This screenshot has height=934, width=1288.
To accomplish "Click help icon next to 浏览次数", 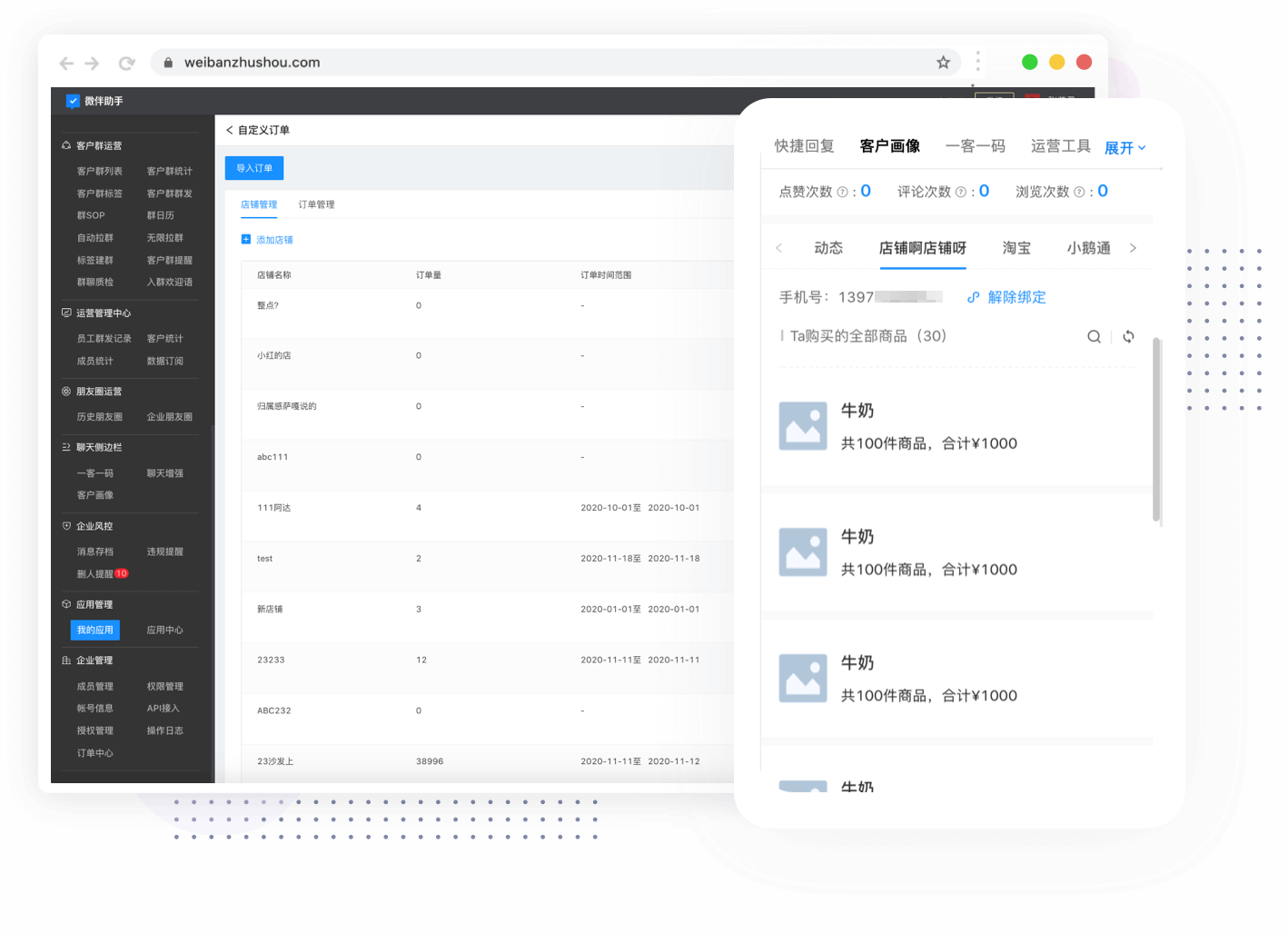I will (x=1079, y=192).
